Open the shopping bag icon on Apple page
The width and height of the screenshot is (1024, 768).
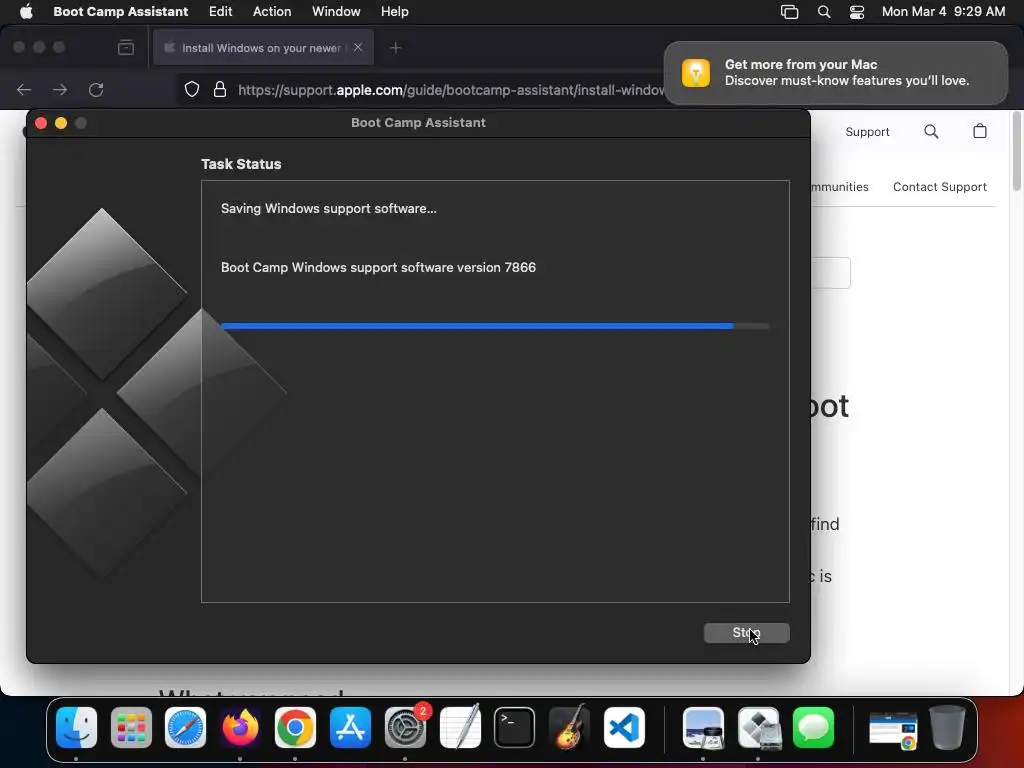point(980,131)
